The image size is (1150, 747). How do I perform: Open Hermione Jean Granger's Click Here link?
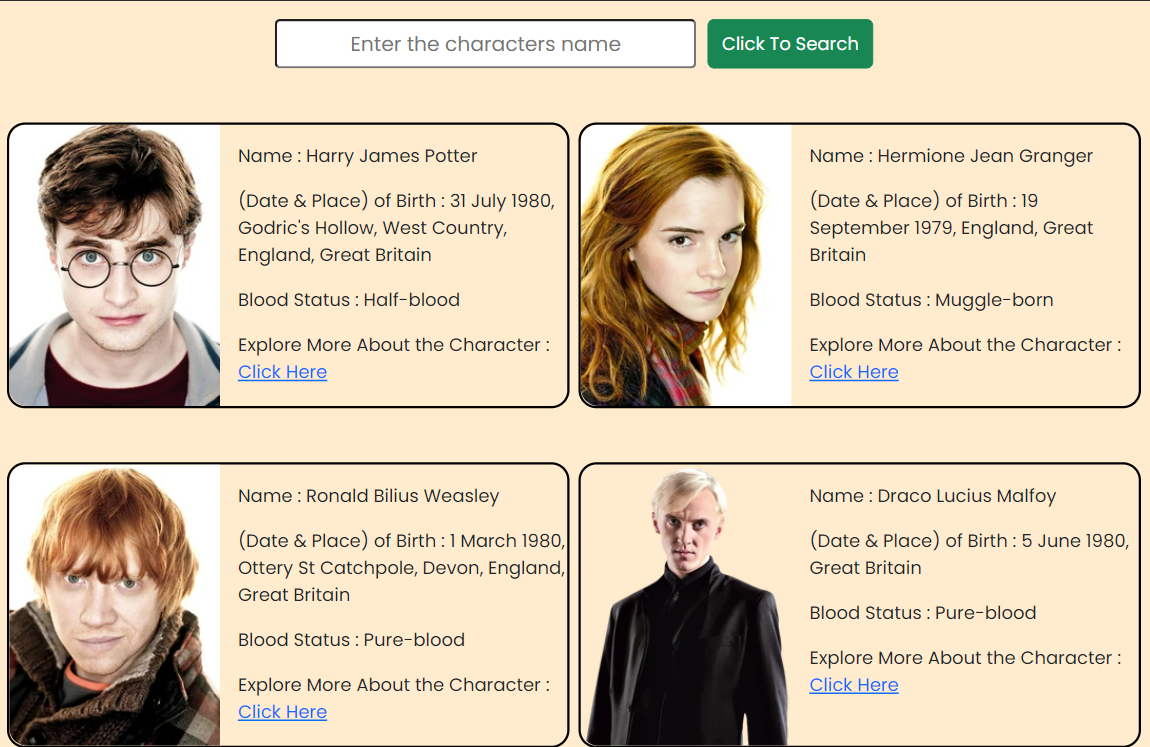[x=854, y=372]
